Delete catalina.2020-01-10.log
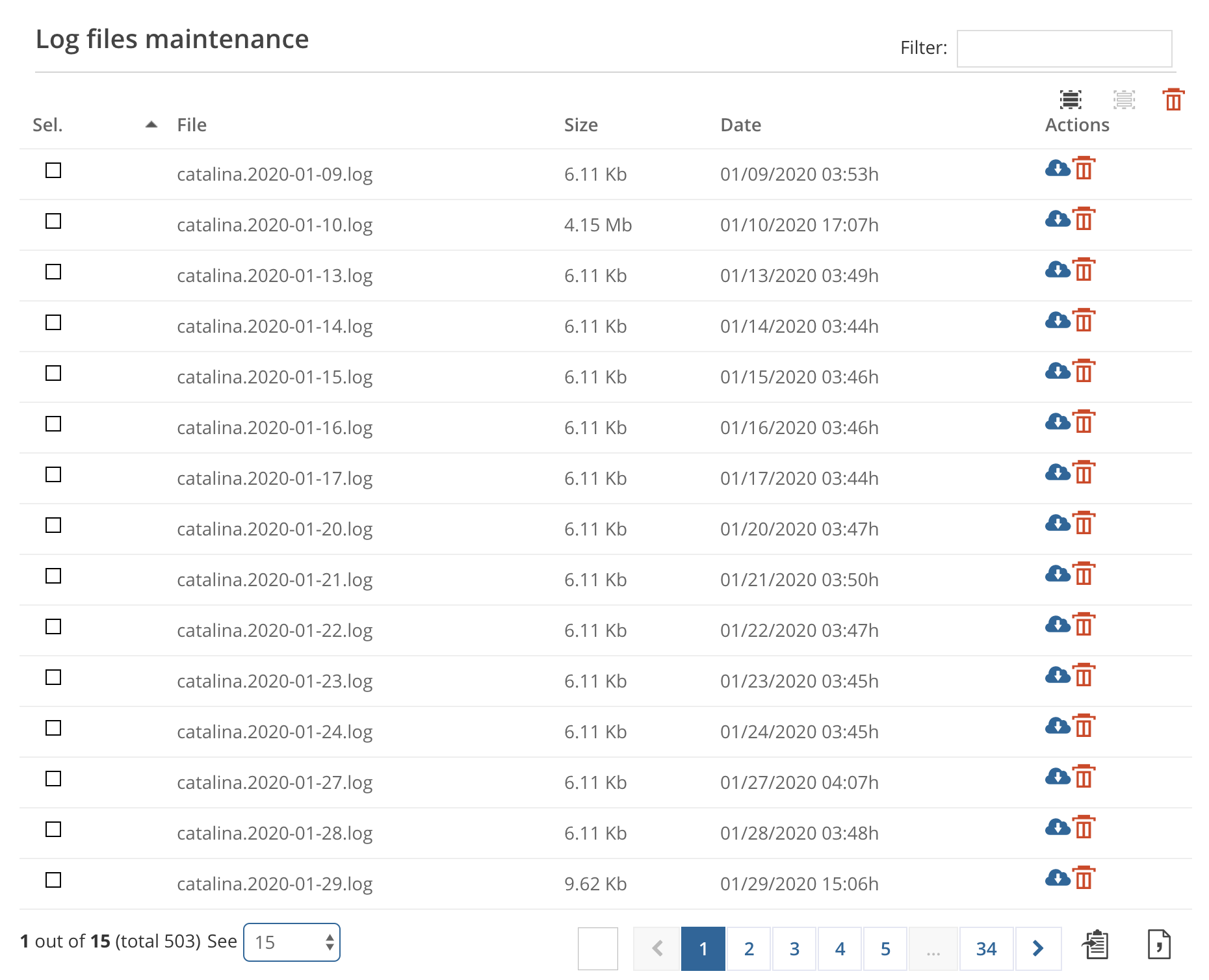 click(1084, 218)
